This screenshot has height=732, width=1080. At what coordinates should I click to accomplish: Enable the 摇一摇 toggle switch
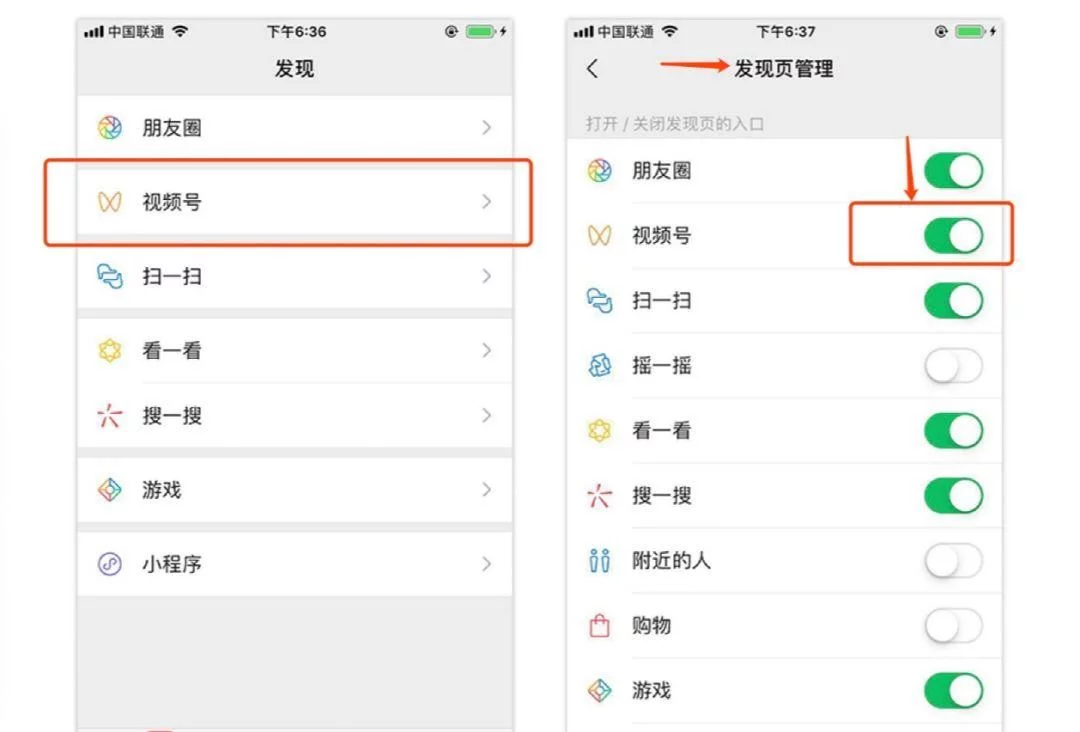pyautogui.click(x=953, y=365)
